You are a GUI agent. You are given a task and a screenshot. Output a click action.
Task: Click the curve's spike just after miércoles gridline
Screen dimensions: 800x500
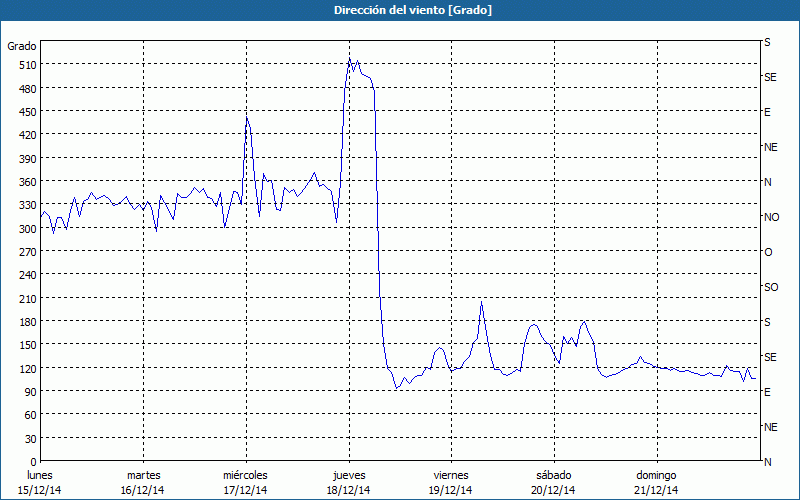pyautogui.click(x=247, y=118)
